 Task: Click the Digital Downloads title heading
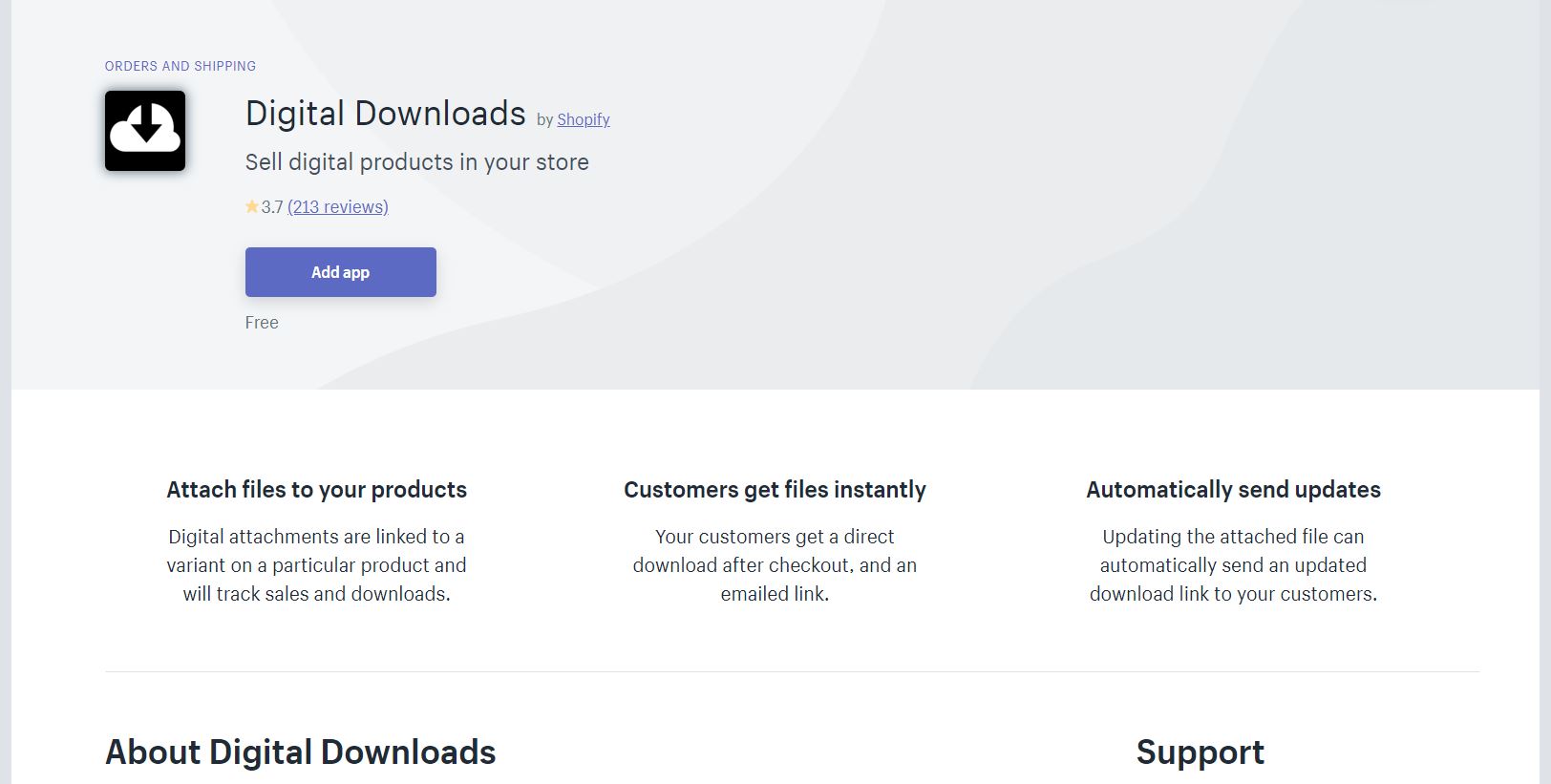[386, 114]
